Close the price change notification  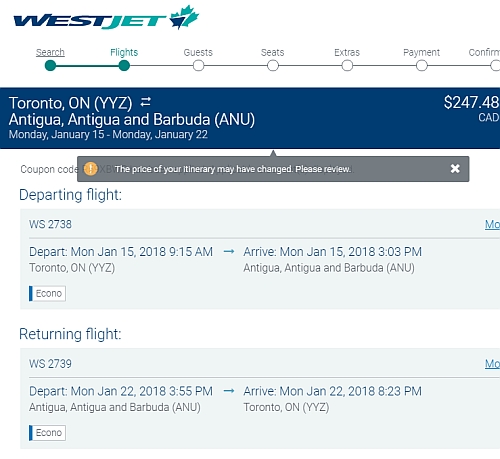[455, 169]
